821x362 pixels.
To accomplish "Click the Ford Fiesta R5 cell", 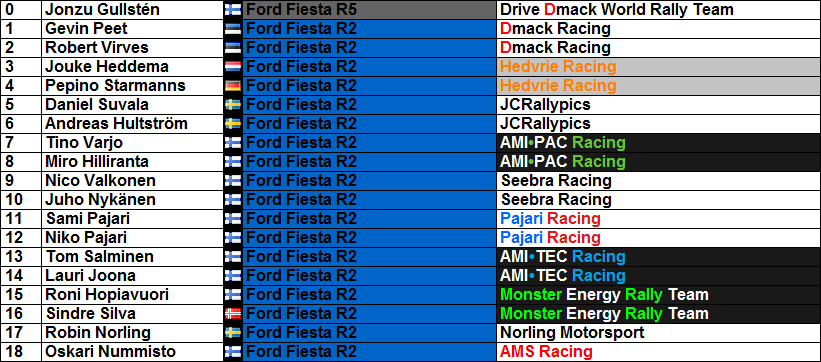I will point(369,9).
